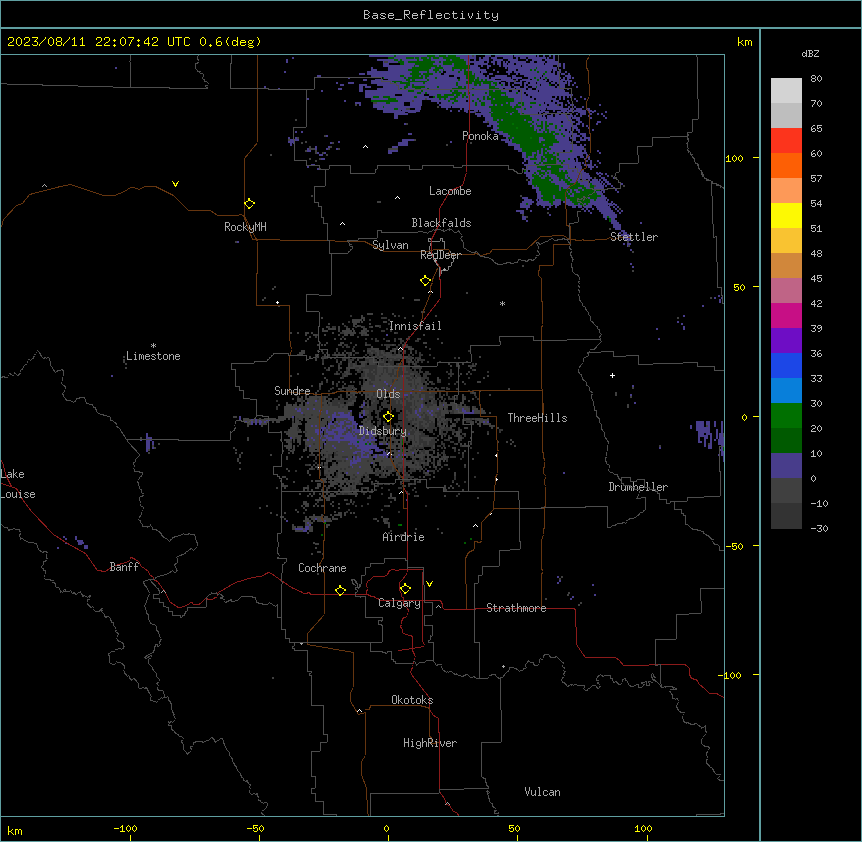
Task: Click the RedDeer city label
Action: 440,255
